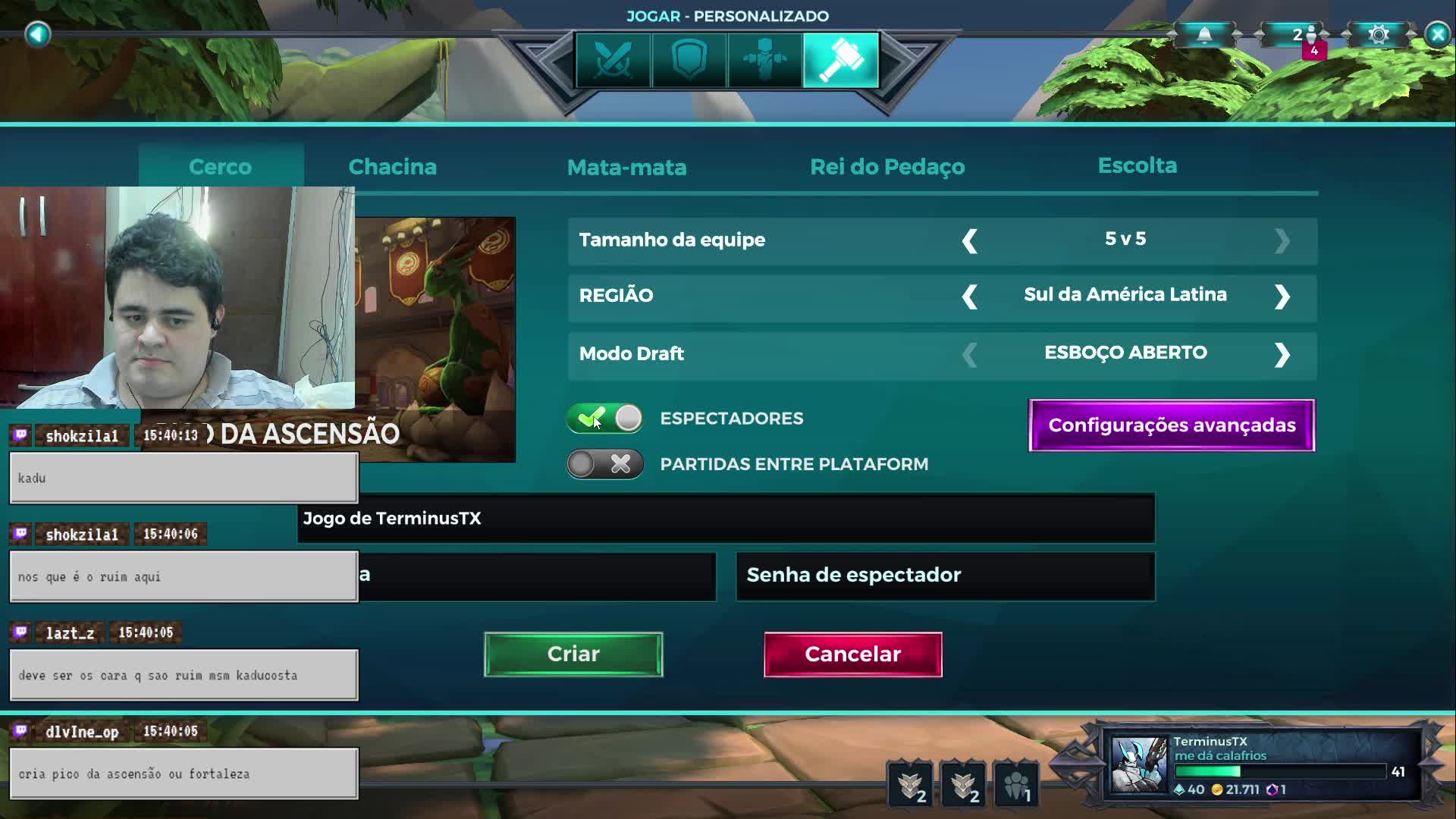Click the Senha de espectador field

(946, 576)
